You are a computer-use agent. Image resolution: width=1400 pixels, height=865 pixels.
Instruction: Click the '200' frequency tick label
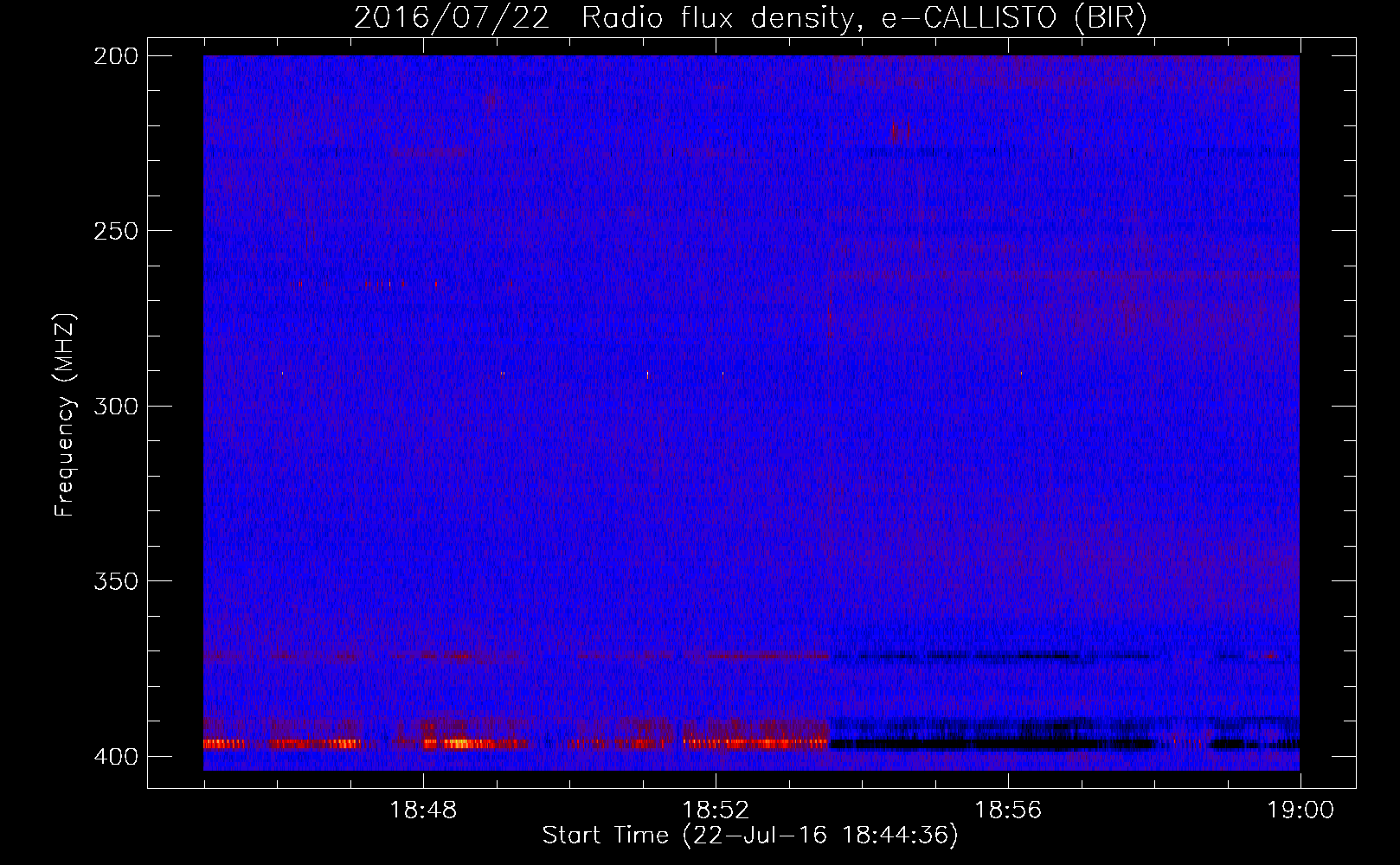(x=115, y=56)
